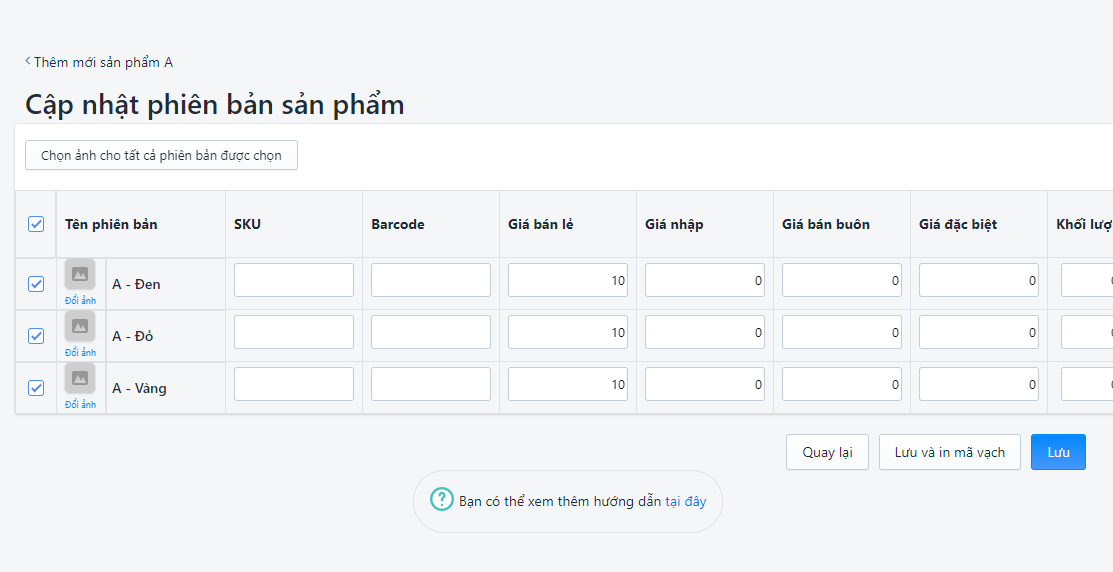Screen dimensions: 1113x572
Task: Focus the Barcode field for A - Đỏ
Action: [431, 333]
